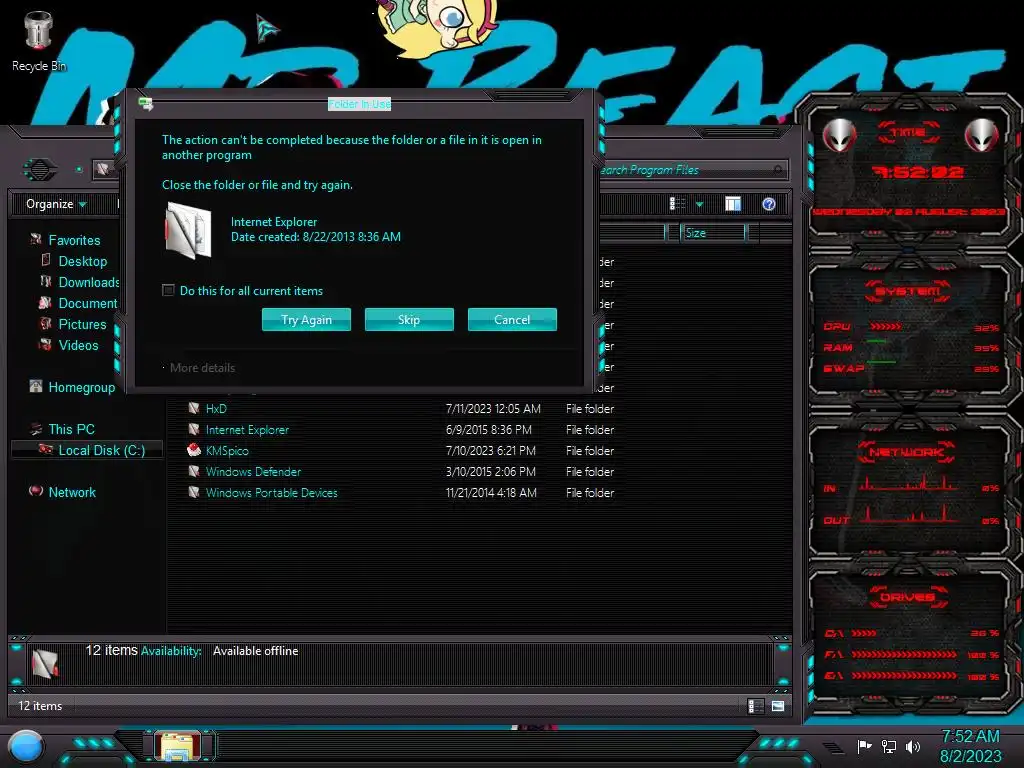The image size is (1024, 768).
Task: Click the Network icon in sidebar
Action: [36, 491]
